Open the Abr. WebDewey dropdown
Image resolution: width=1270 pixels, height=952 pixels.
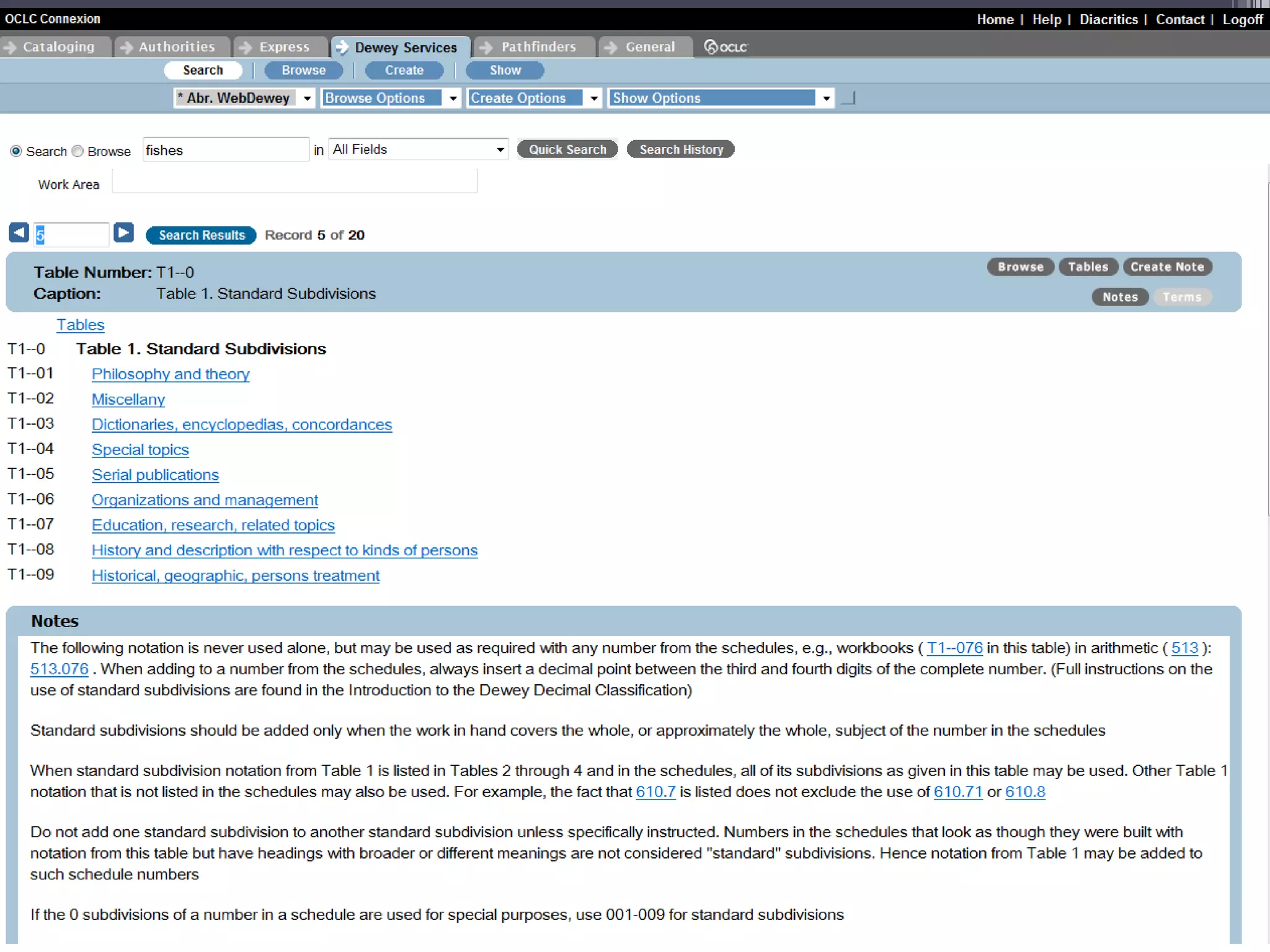244,98
